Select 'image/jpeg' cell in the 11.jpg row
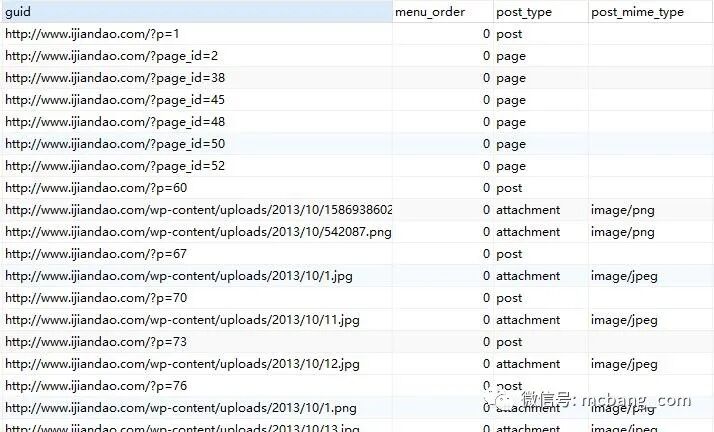This screenshot has width=714, height=432. pos(651,320)
